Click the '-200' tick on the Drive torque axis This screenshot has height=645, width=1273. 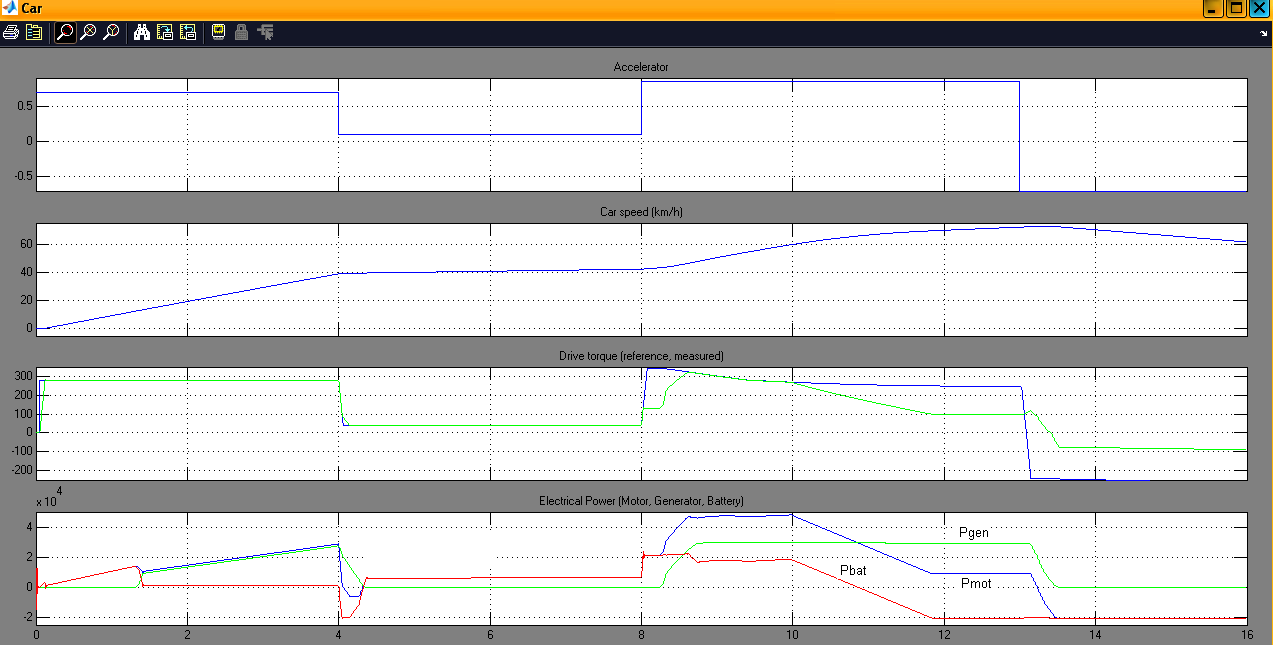(22, 470)
